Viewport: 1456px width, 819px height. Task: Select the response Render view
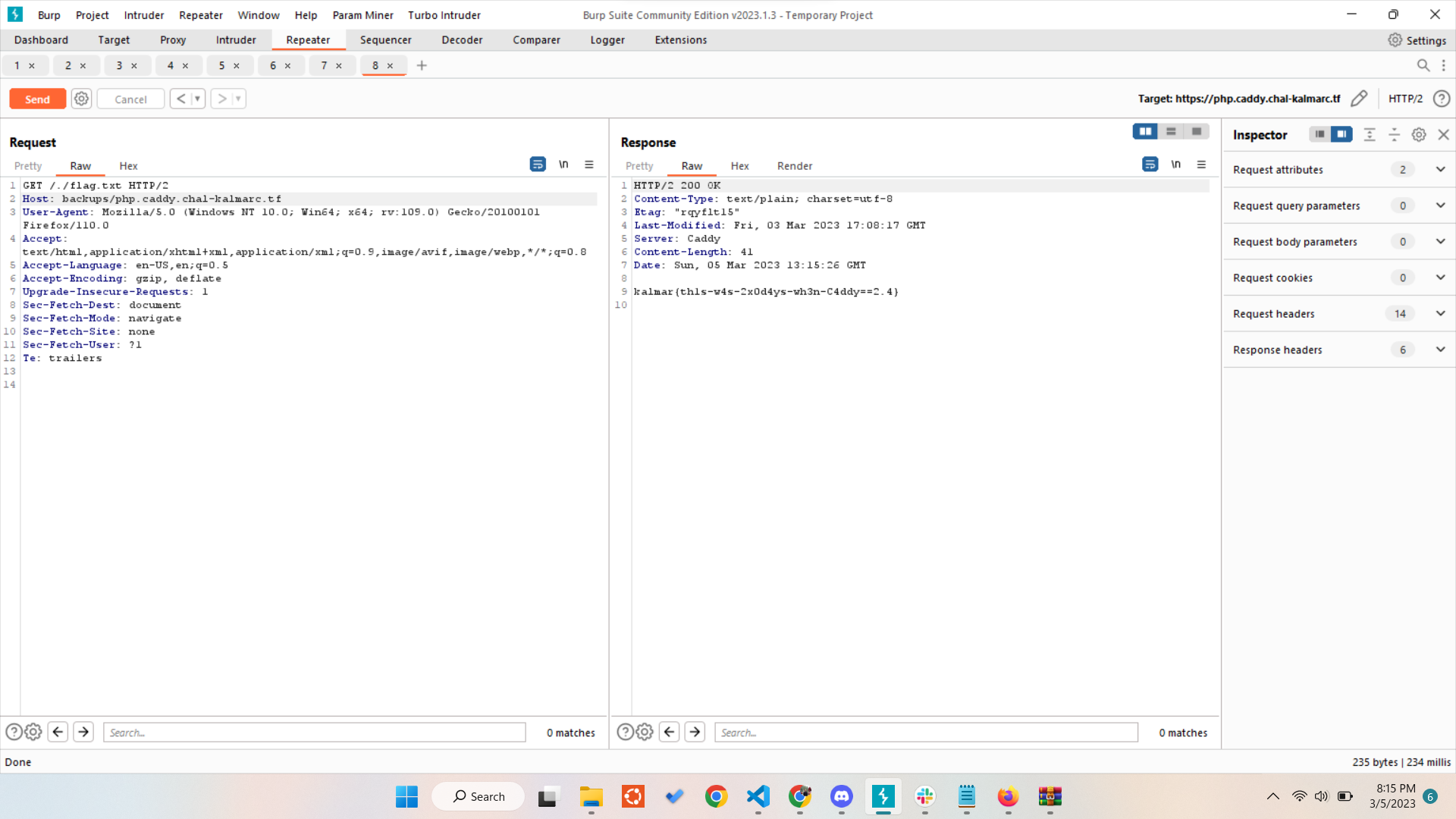795,166
